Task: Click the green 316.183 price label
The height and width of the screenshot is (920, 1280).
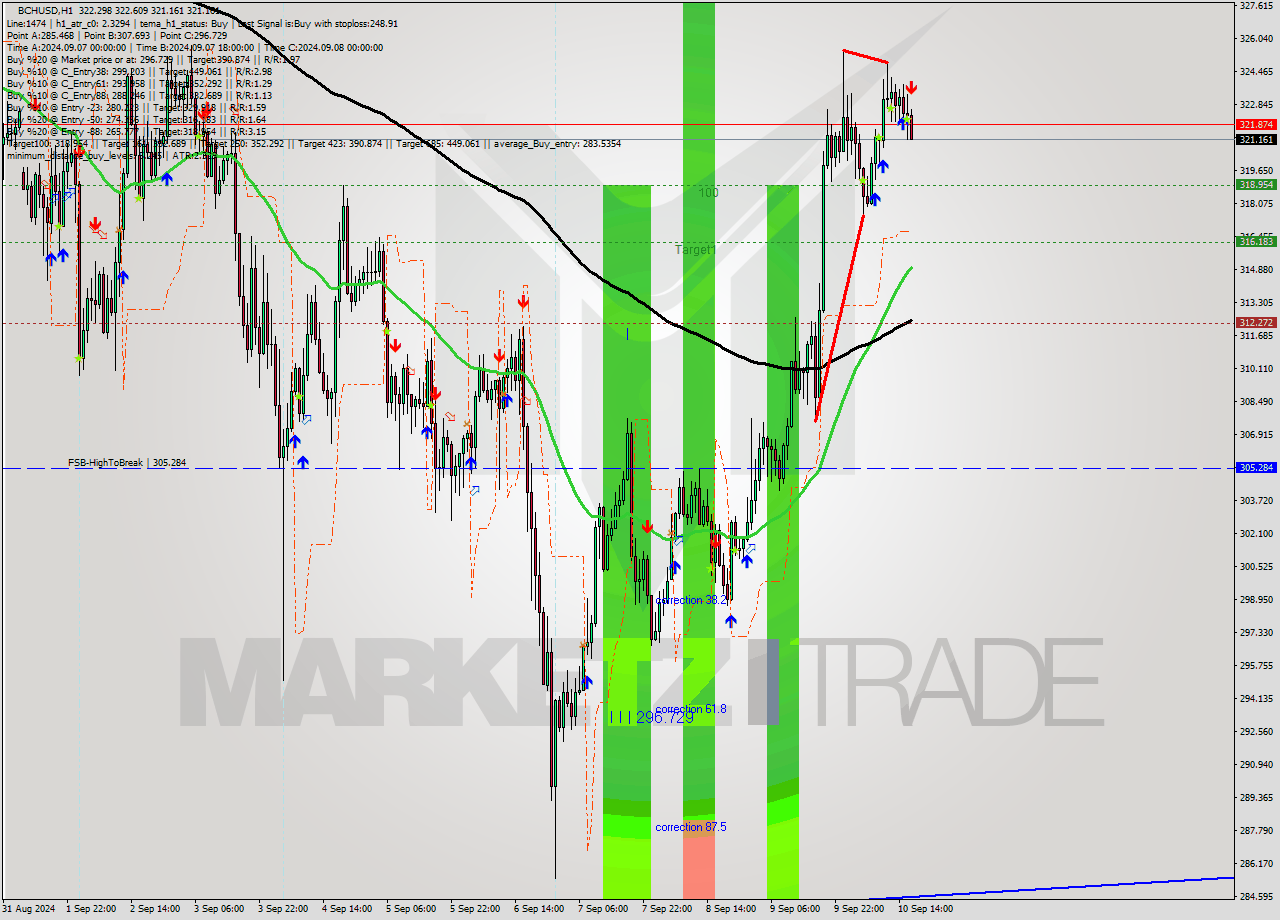Action: click(x=1256, y=241)
